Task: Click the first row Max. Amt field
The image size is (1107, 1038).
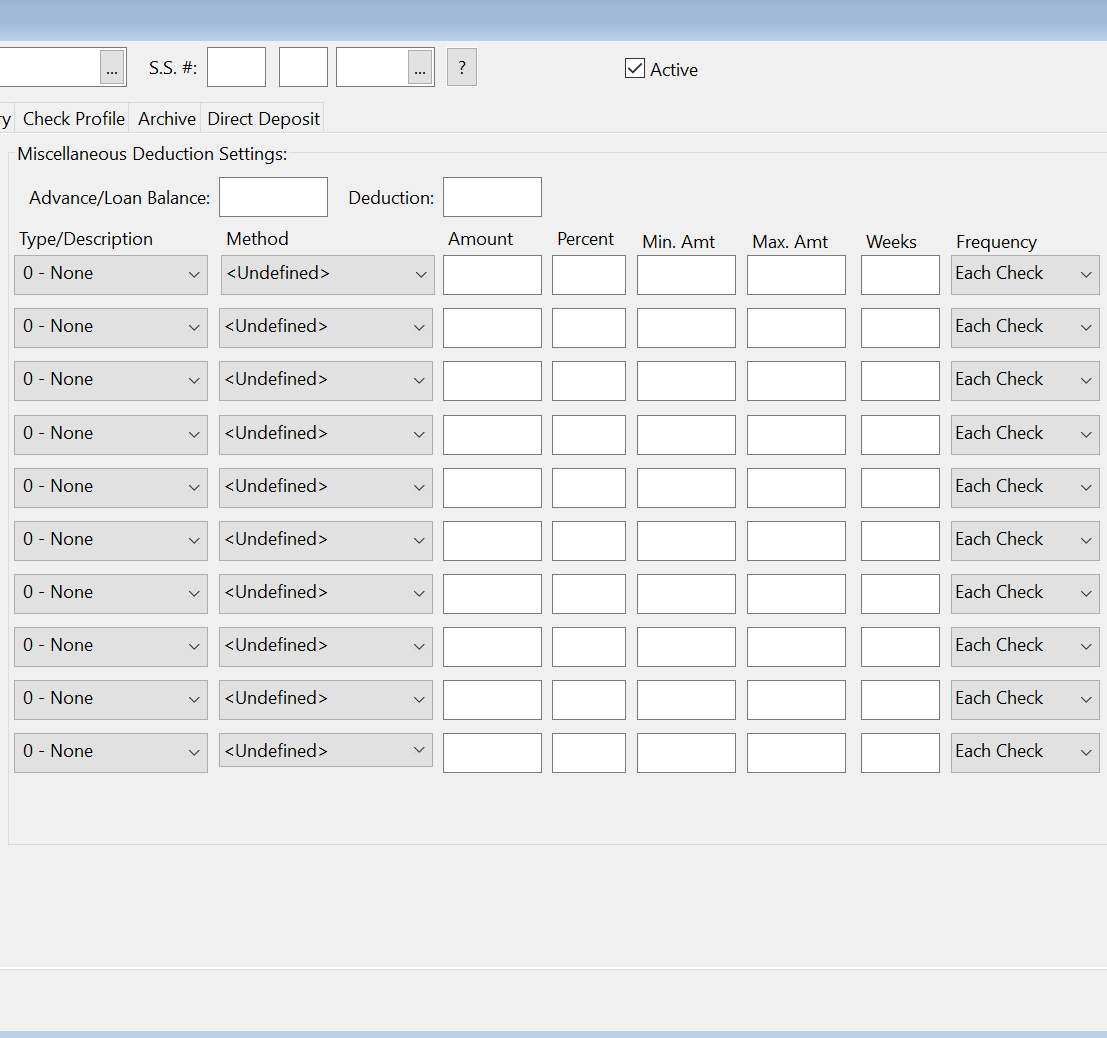Action: tap(796, 275)
